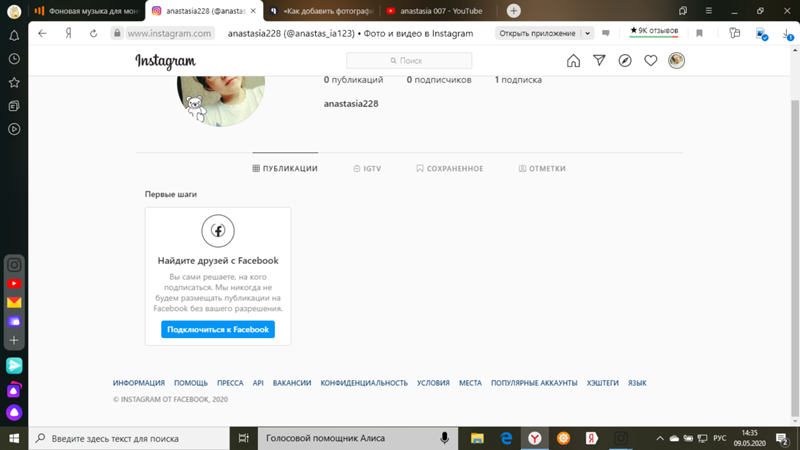
Task: Open УСЛОВИЯ footer link
Action: tap(433, 383)
